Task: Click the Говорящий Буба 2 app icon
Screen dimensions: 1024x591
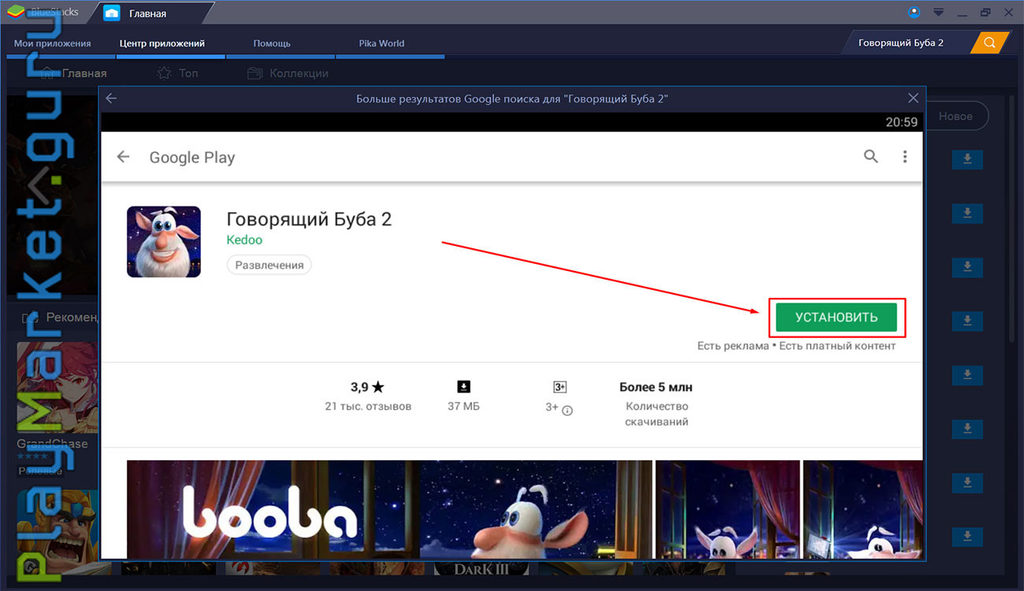Action: [x=164, y=242]
